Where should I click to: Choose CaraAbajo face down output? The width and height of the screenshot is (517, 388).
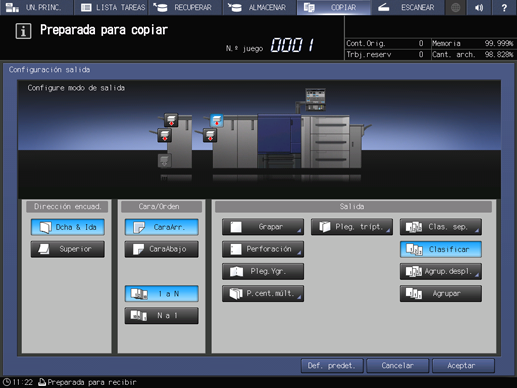click(162, 249)
